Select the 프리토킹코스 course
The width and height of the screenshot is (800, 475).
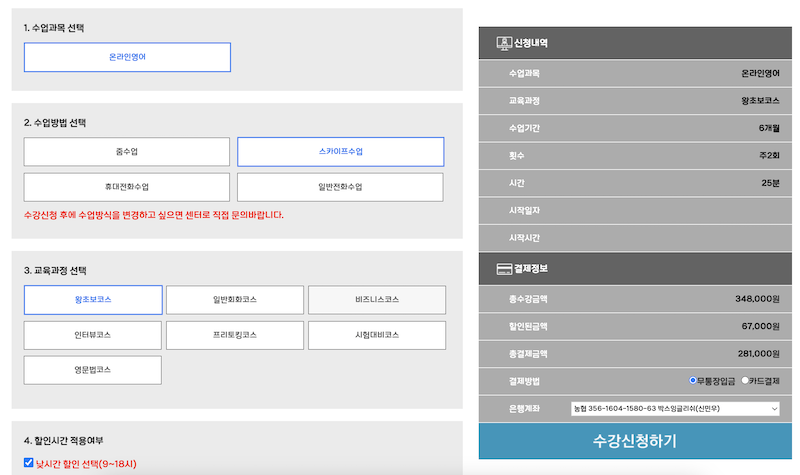click(x=235, y=335)
